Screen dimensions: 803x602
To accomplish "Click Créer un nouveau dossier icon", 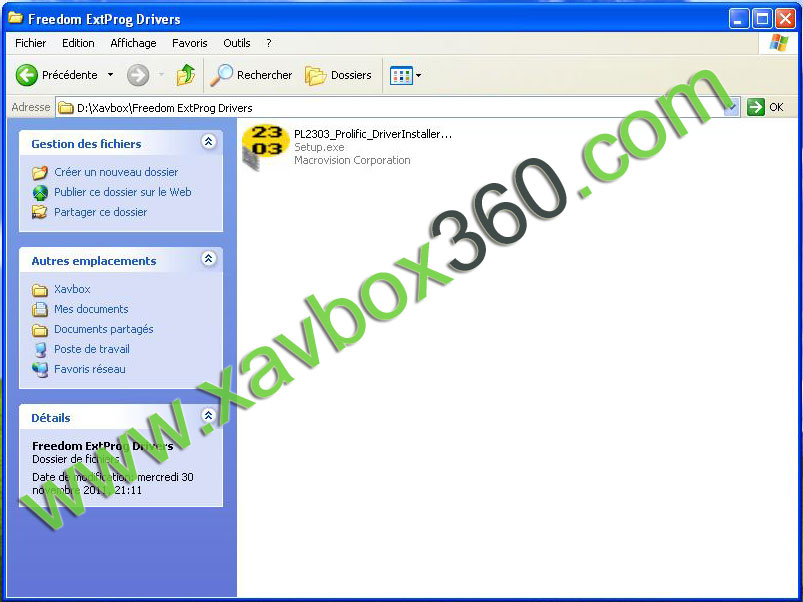I will click(40, 173).
